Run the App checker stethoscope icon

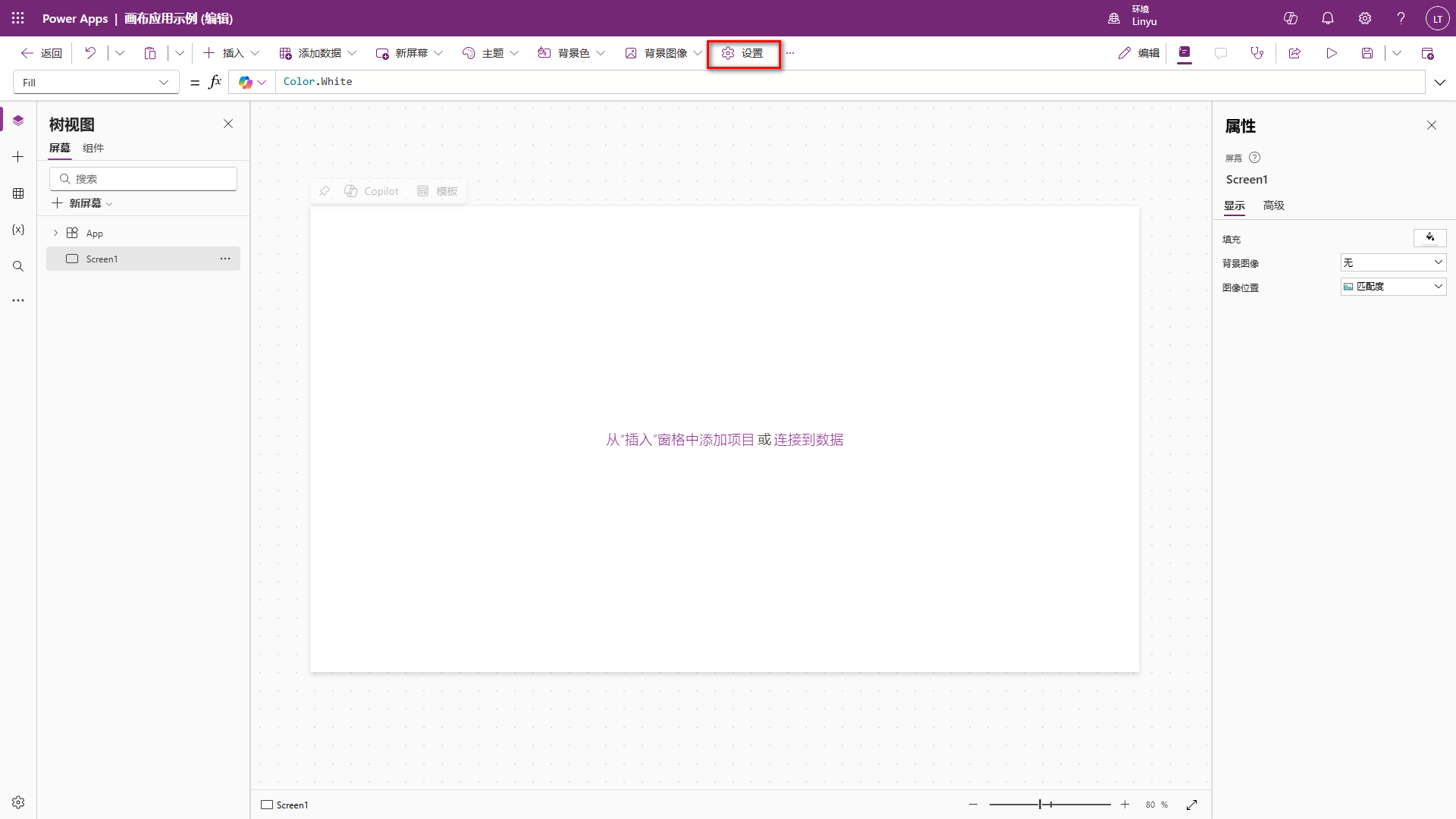[1257, 53]
